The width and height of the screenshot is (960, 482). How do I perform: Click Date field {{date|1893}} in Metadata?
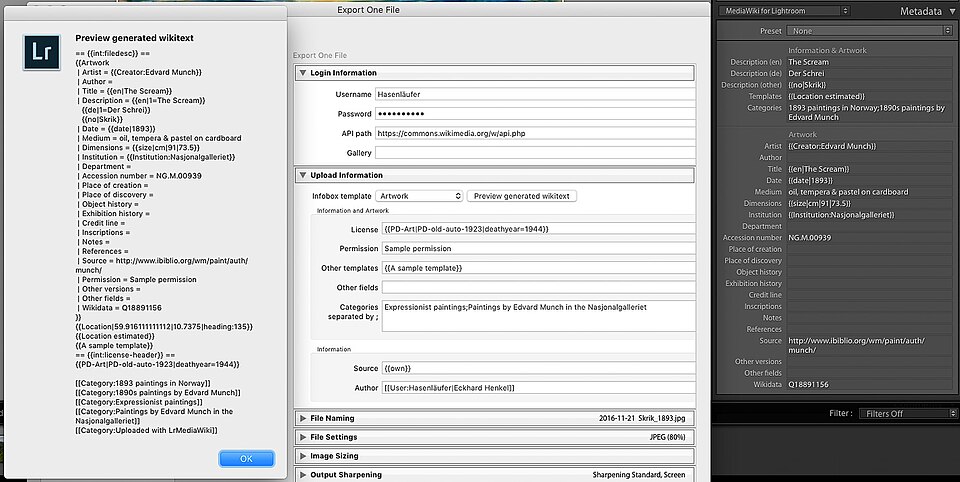tap(870, 181)
